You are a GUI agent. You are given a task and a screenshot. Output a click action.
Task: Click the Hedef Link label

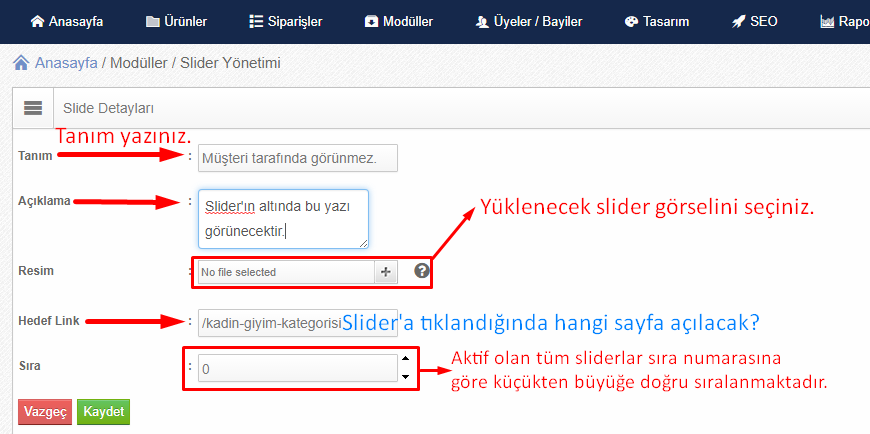(49, 321)
